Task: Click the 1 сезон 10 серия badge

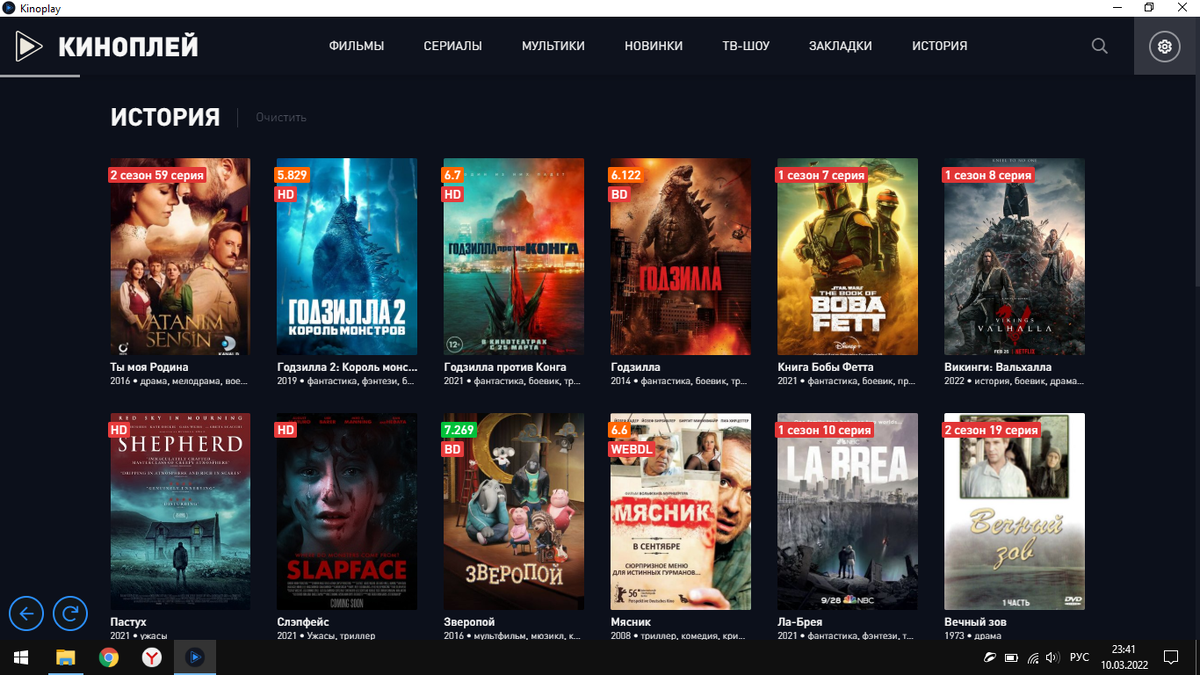Action: pos(824,430)
